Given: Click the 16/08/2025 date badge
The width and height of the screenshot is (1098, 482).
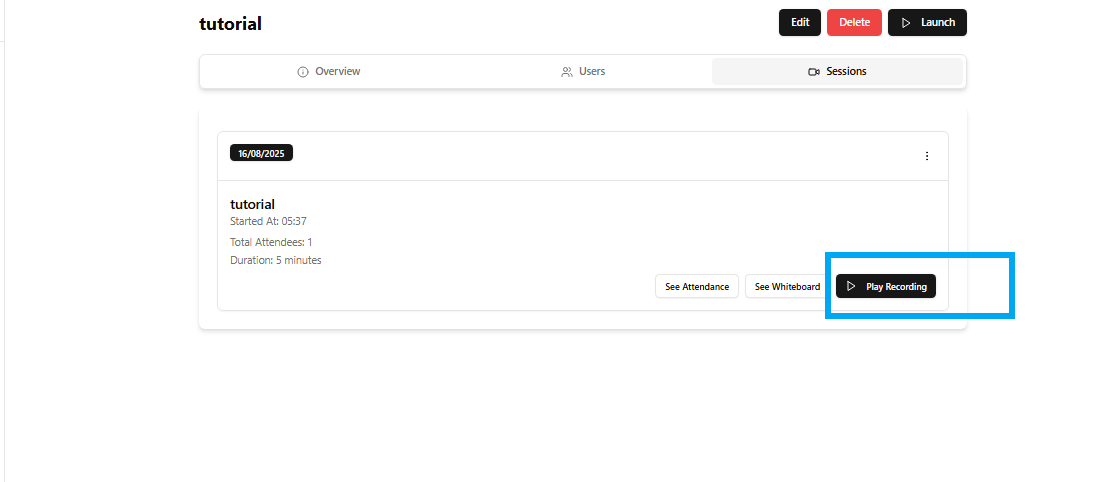Looking at the screenshot, I should [261, 153].
